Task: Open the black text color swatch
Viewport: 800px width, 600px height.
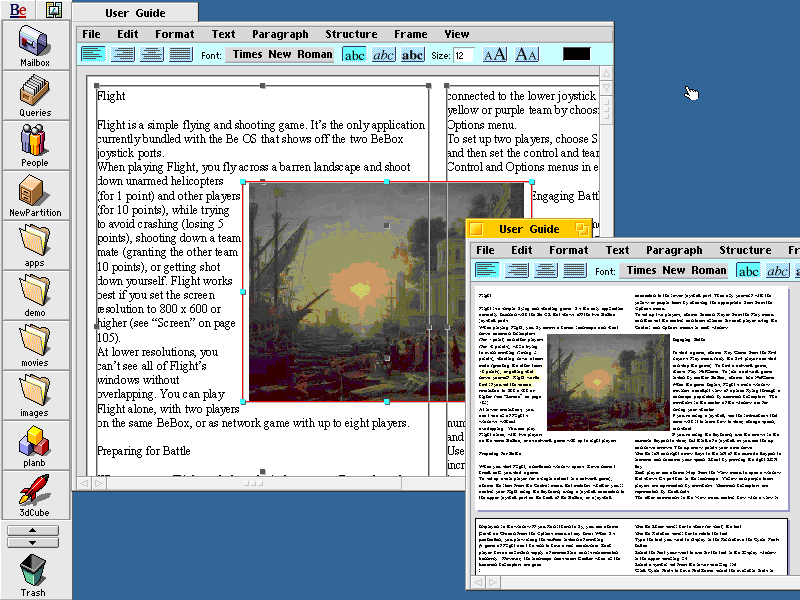Action: tap(577, 54)
